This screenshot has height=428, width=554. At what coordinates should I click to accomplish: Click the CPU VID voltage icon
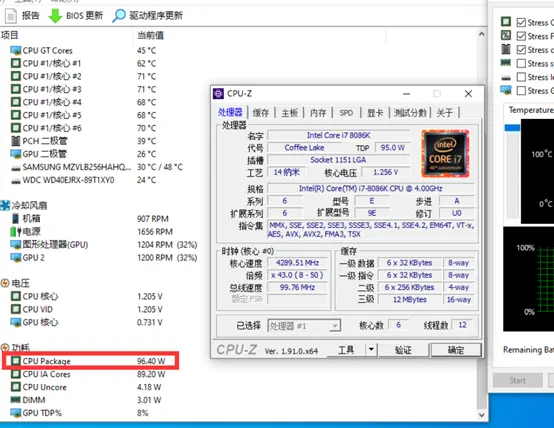16,309
